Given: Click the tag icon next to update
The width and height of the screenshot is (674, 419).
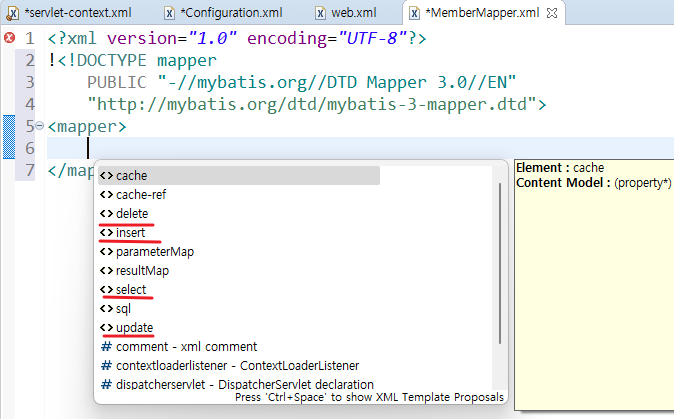Looking at the screenshot, I should 106,327.
